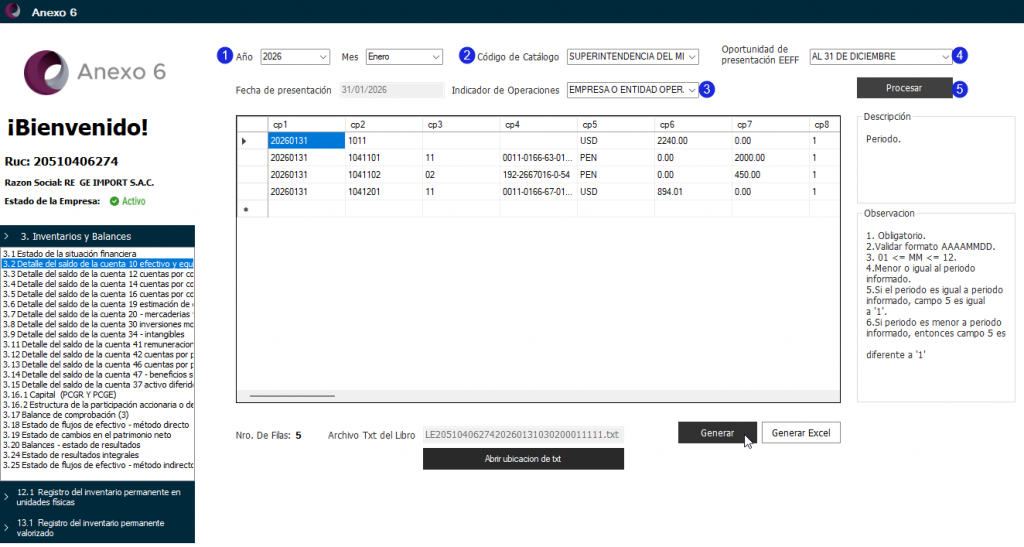The width and height of the screenshot is (1024, 547).
Task: Select 3.16.2 Estructura de la participación accionaria
Action: click(98, 405)
